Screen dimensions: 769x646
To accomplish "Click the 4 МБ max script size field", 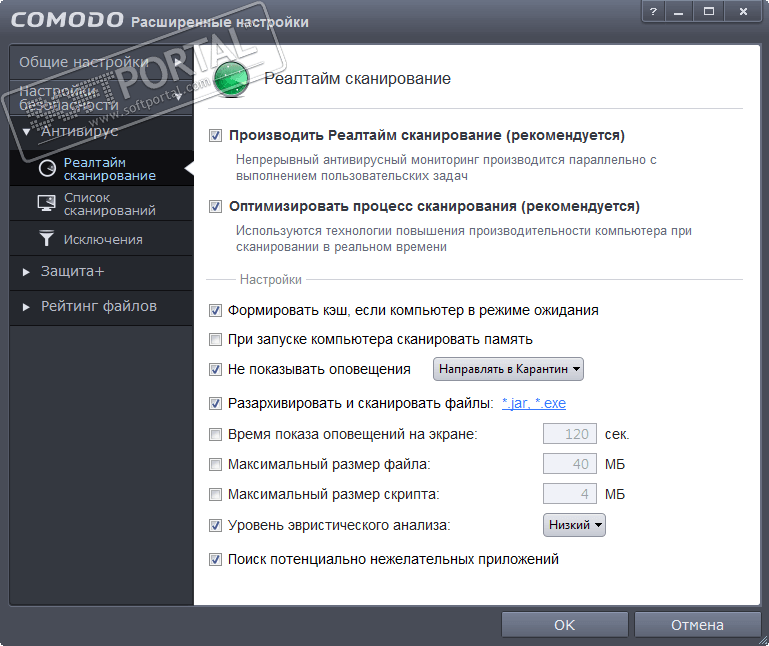I will click(x=570, y=493).
